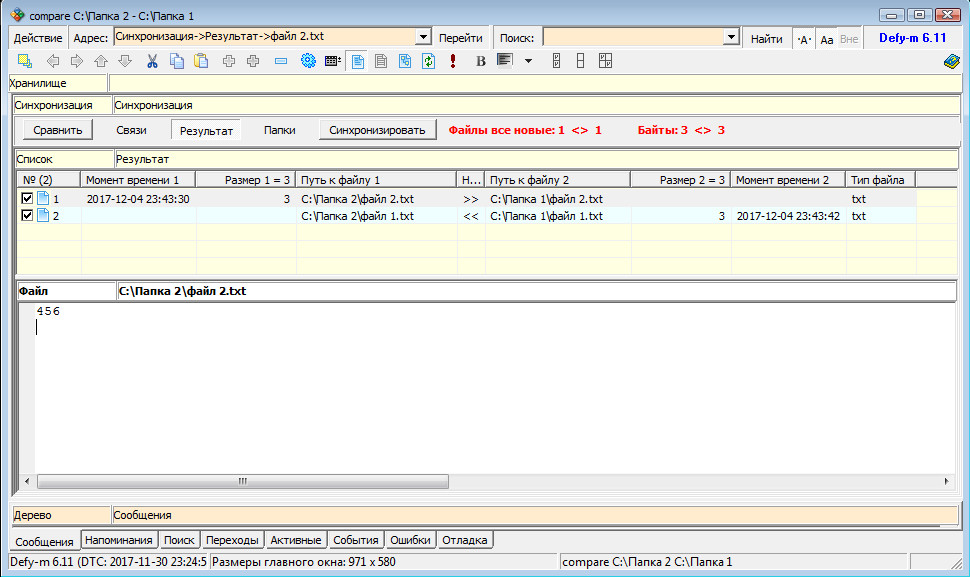Viewport: 970px width, 577px height.
Task: Click the blue linked-documents toolbar icon
Action: coord(405,61)
